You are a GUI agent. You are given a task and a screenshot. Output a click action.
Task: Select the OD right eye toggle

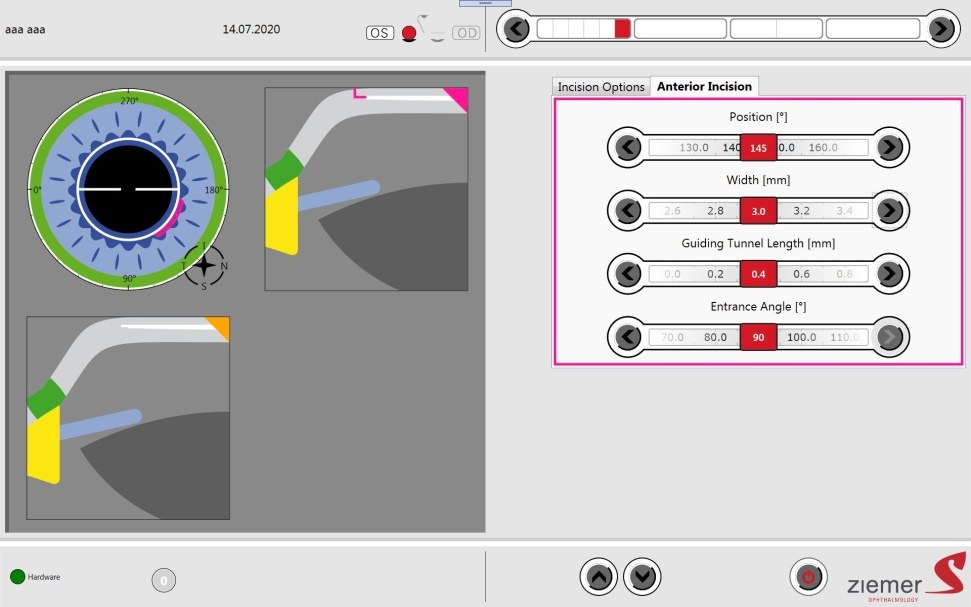(x=466, y=33)
